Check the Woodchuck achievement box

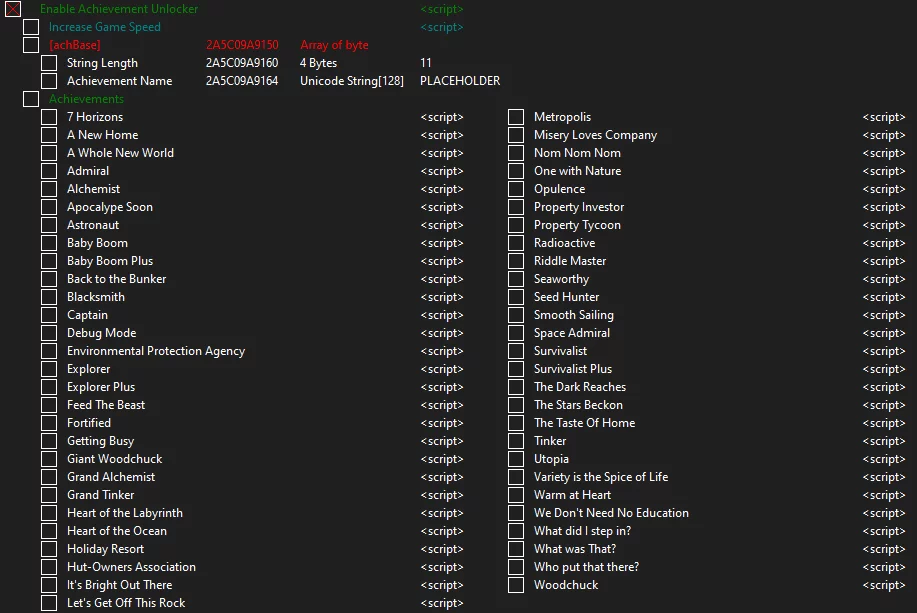click(516, 585)
